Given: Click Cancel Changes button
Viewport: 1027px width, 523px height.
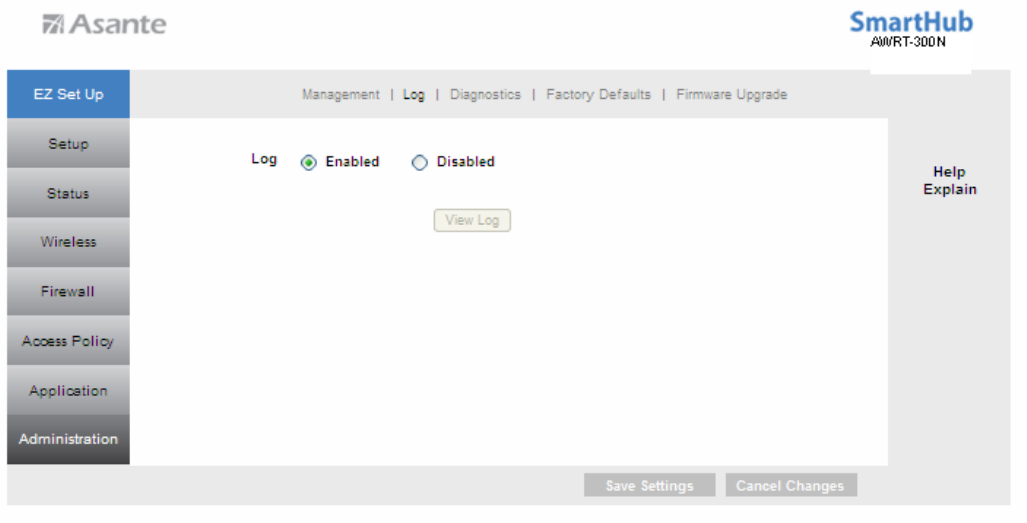Looking at the screenshot, I should 791,485.
